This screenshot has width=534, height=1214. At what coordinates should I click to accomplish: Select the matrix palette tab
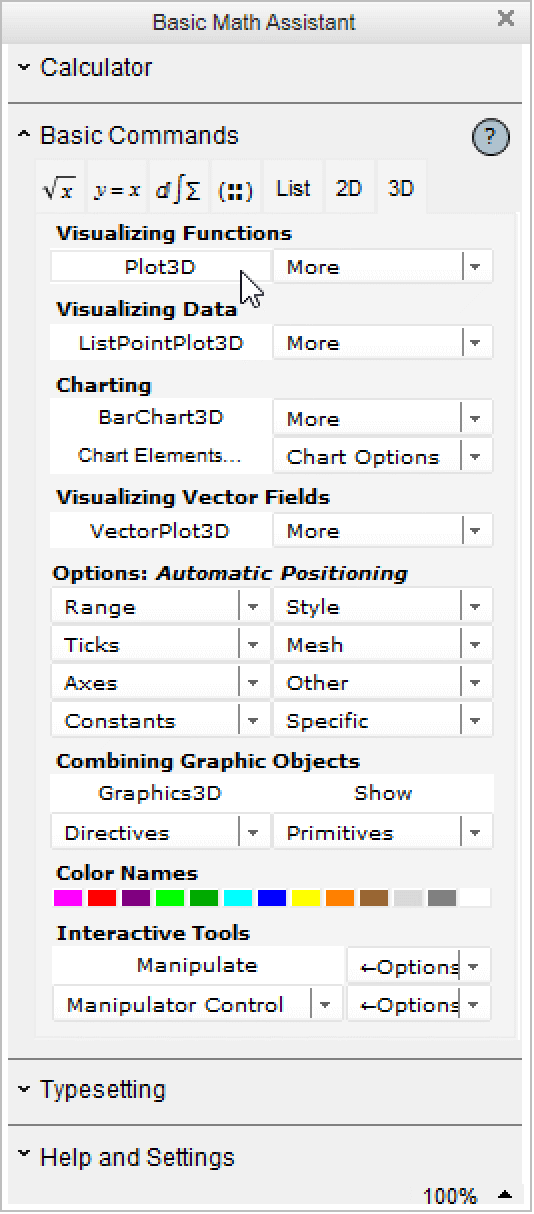coord(236,188)
